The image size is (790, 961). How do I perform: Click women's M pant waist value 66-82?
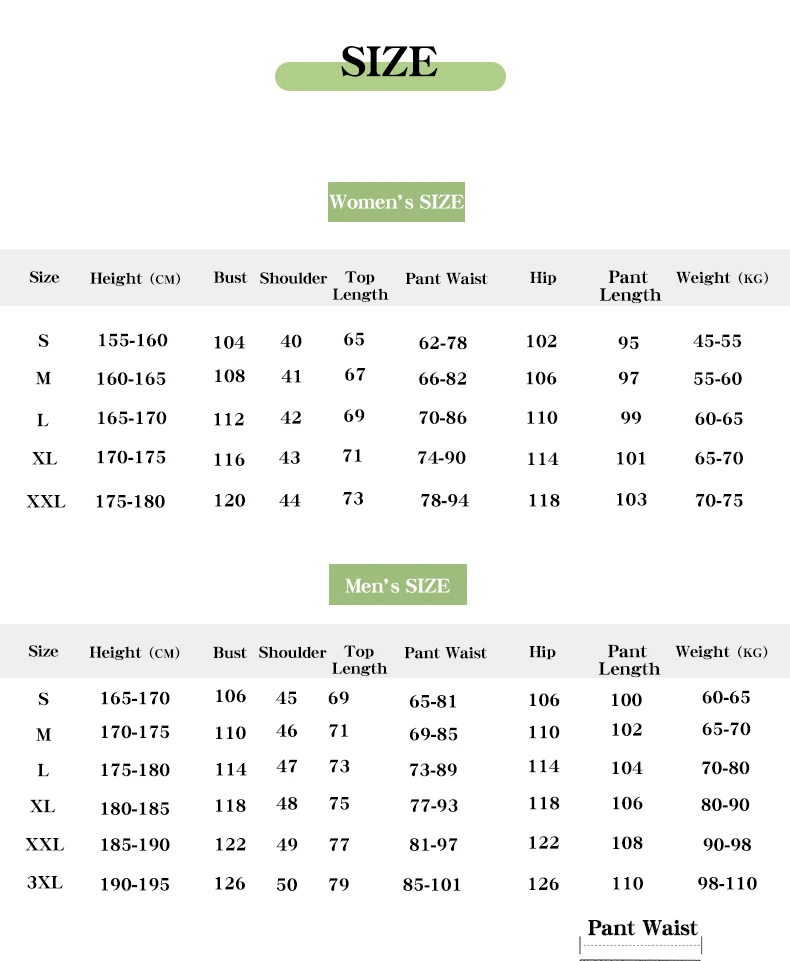(442, 379)
